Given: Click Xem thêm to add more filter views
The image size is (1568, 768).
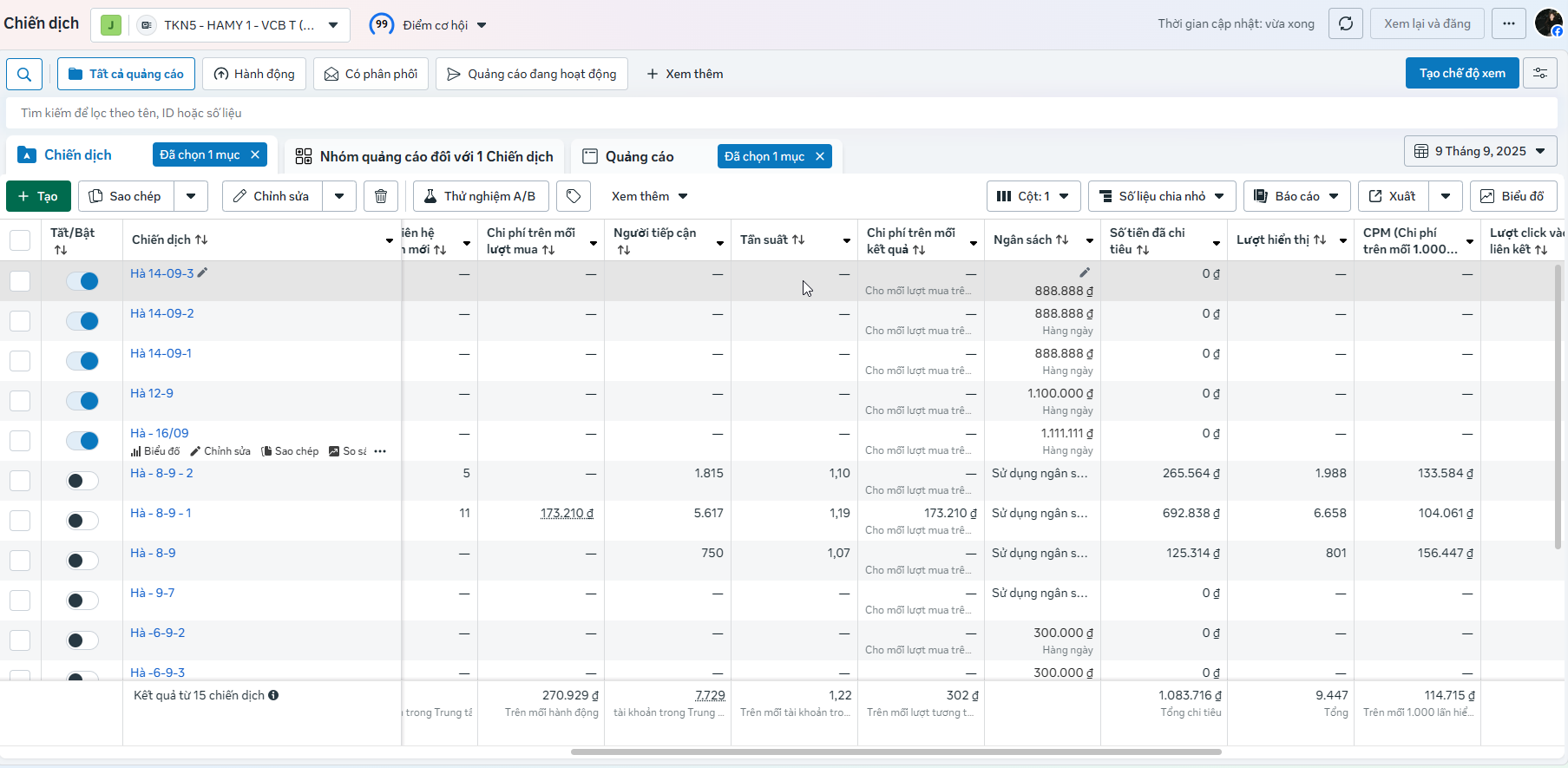Looking at the screenshot, I should coord(685,74).
